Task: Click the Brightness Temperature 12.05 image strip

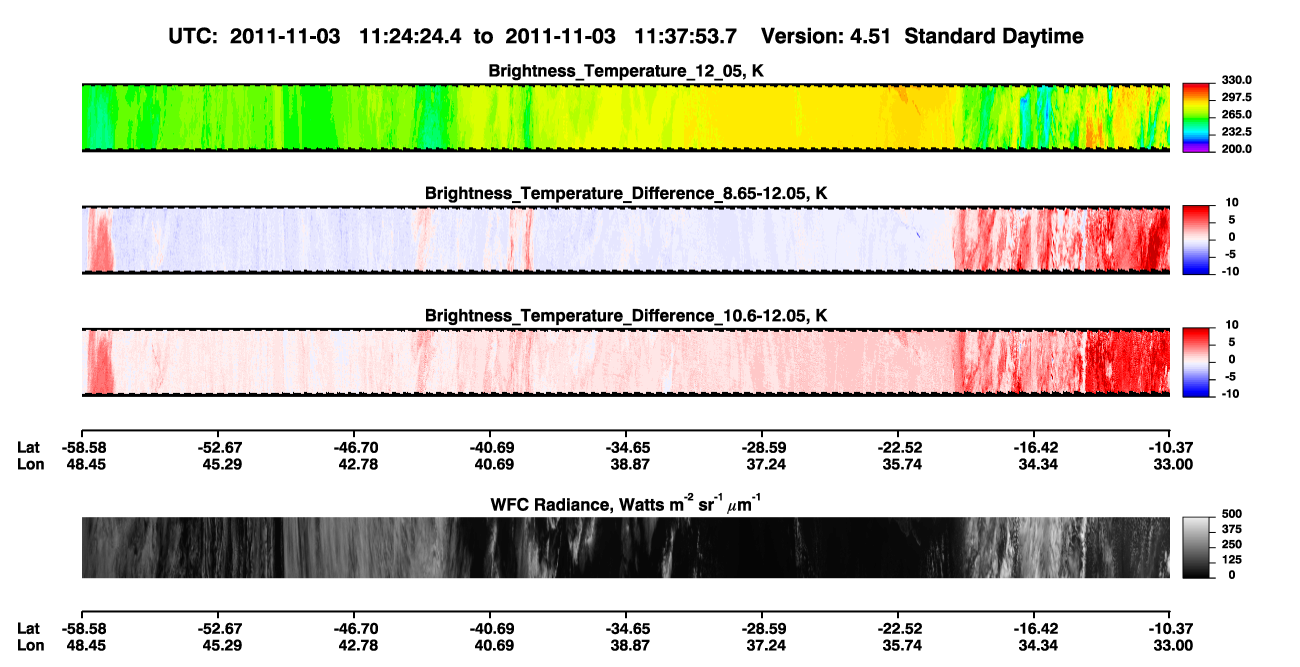Action: click(626, 118)
